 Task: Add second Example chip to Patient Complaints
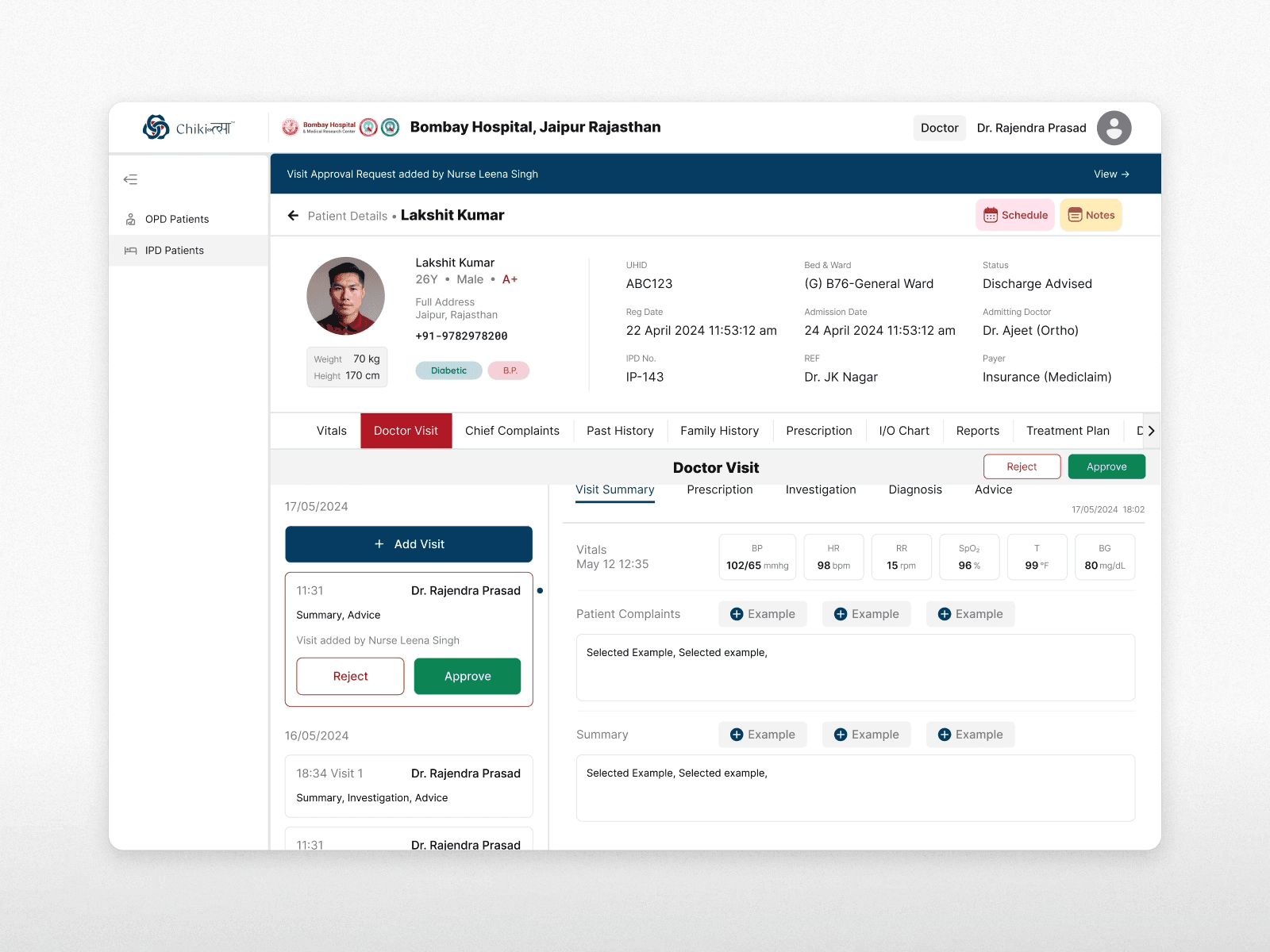tap(867, 614)
